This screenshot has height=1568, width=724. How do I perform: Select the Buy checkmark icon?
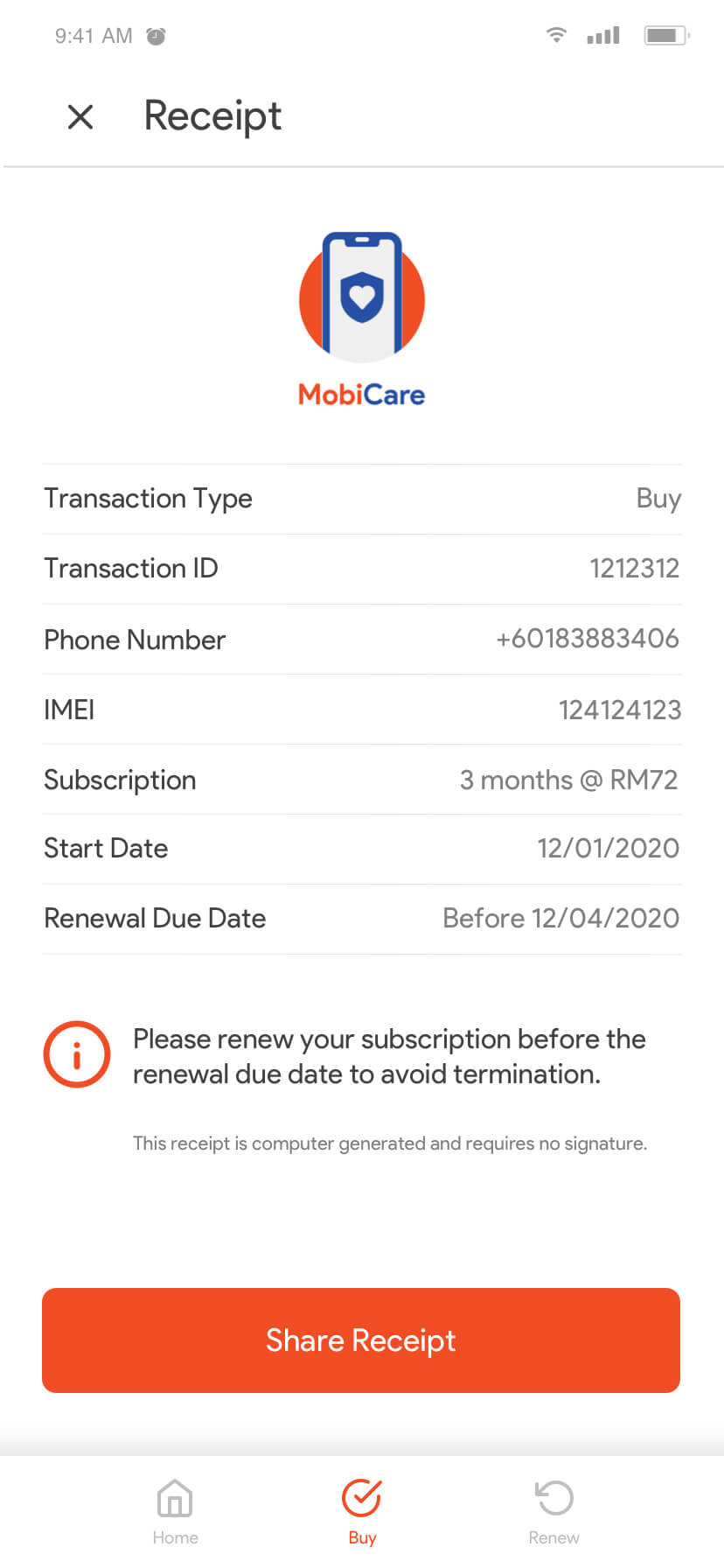pos(362,1497)
